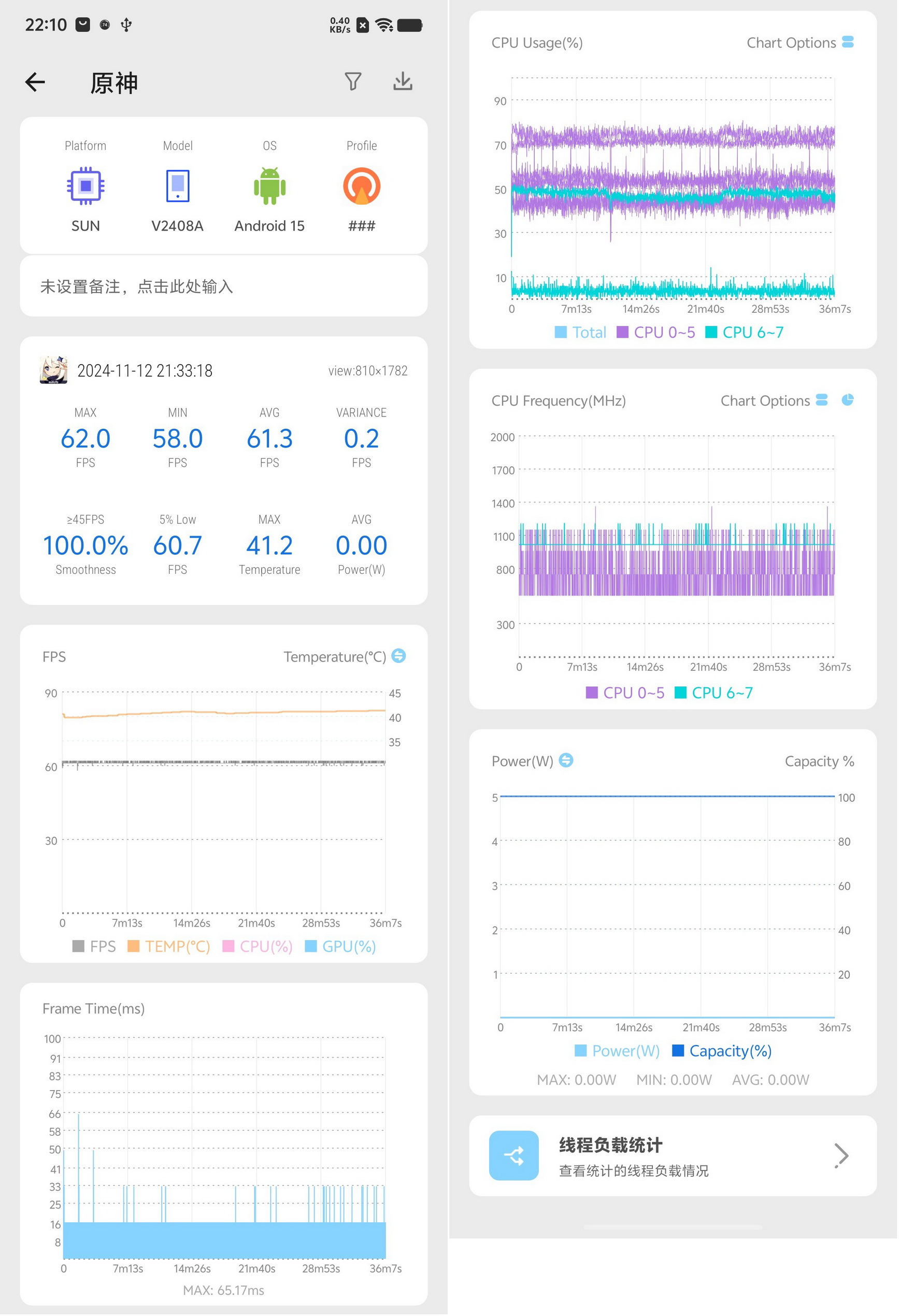Tap the MIN: 0.00W power stat
Image resolution: width=899 pixels, height=1316 pixels.
point(675,1081)
